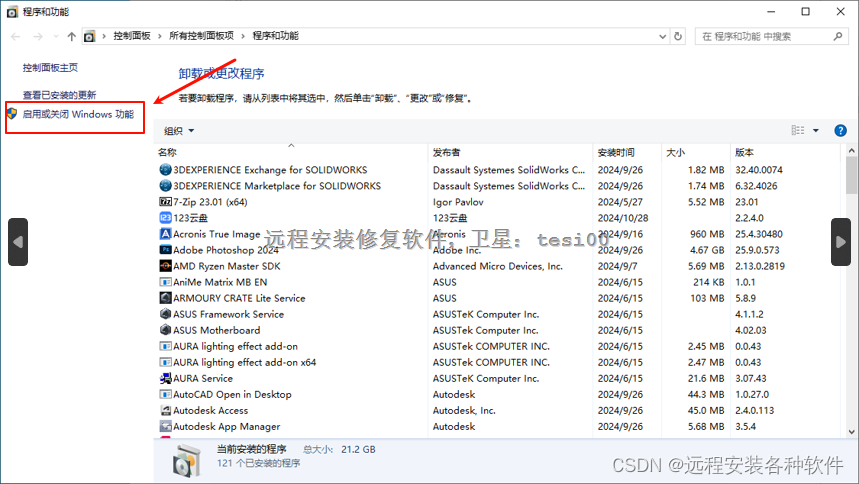This screenshot has width=859, height=484.
Task: Select 程序和功能 breadcrumb segment
Action: click(x=276, y=36)
